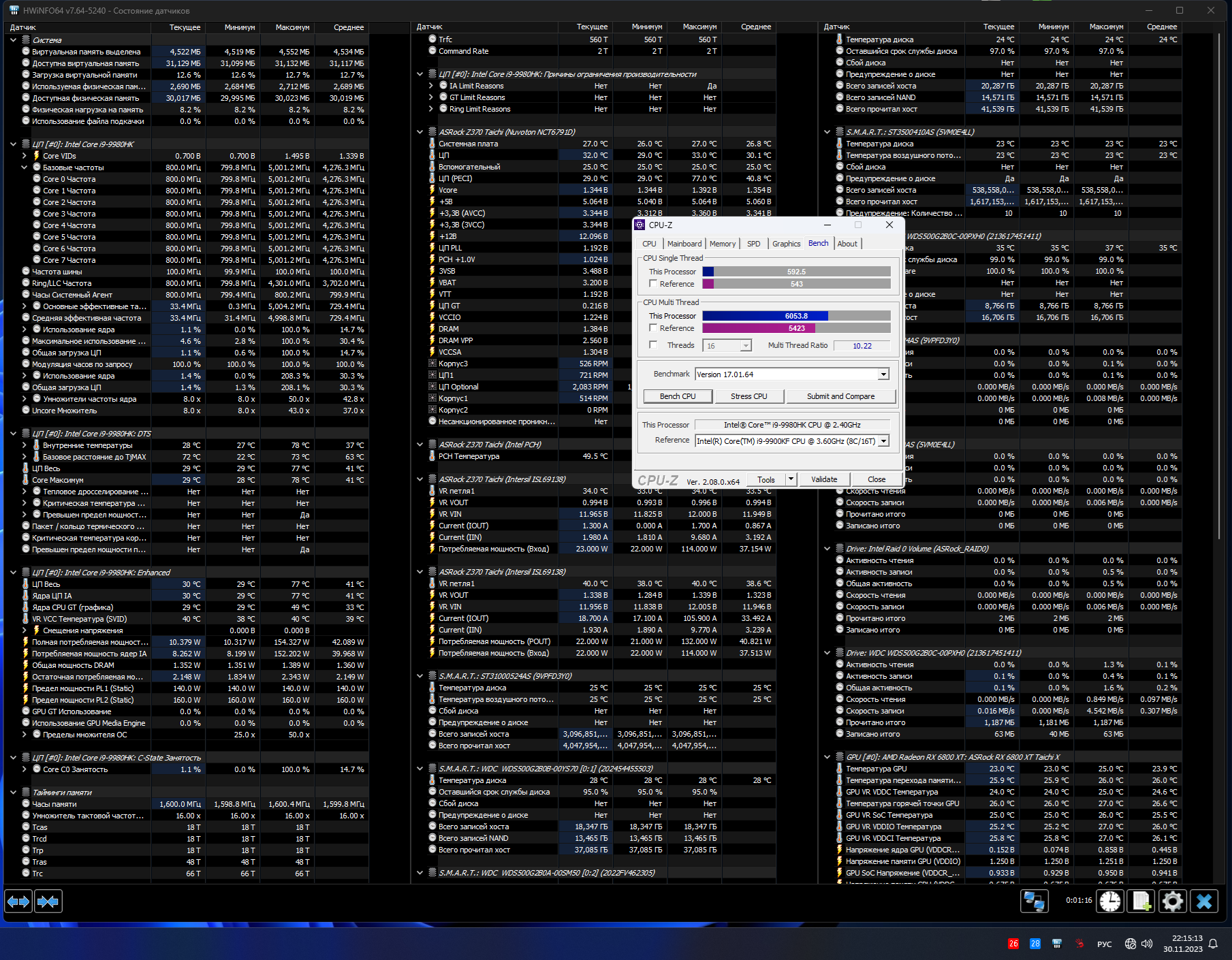
Task: Click the collapse-columns inward arrows button
Action: pyautogui.click(x=48, y=901)
